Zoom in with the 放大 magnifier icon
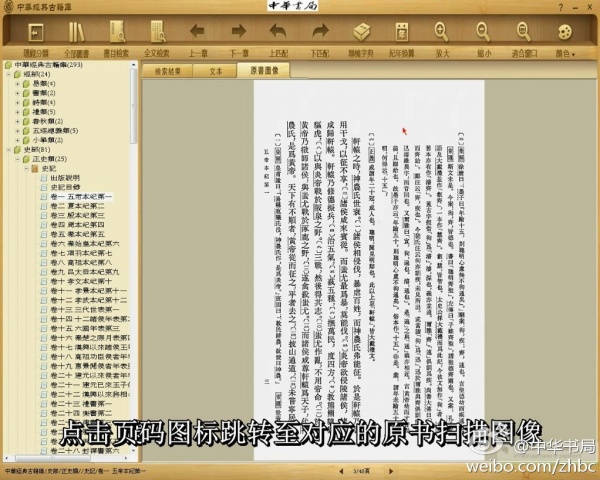600x480 pixels. pyautogui.click(x=442, y=32)
